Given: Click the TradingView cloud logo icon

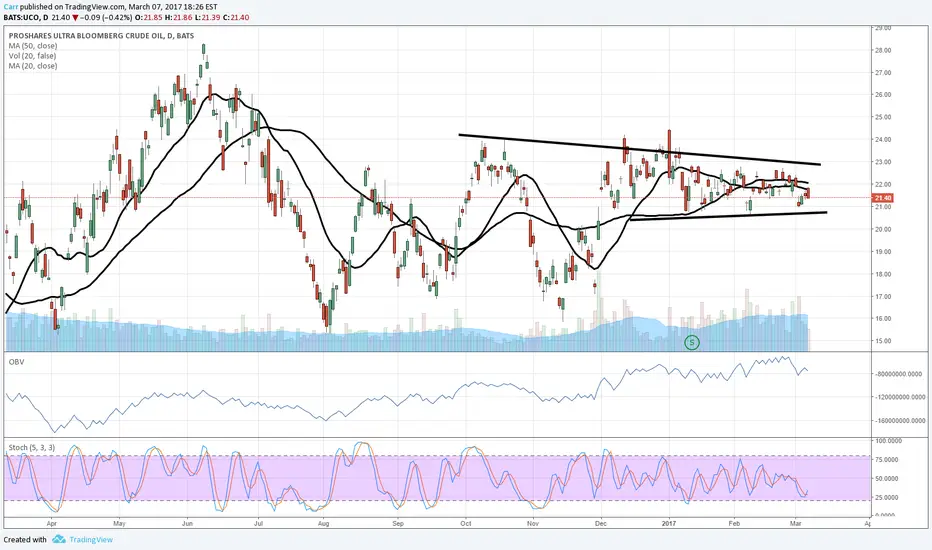Looking at the screenshot, I should tap(58, 539).
